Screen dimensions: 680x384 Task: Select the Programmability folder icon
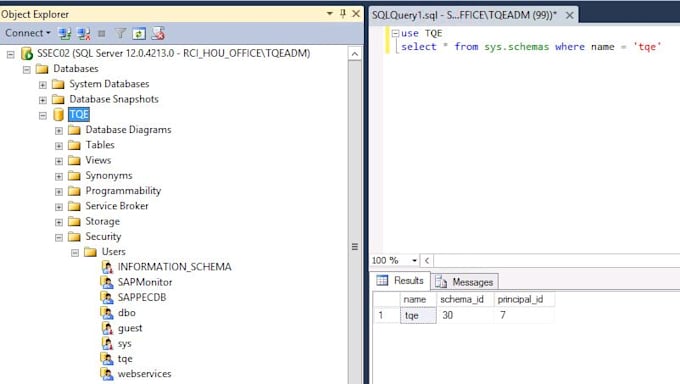pyautogui.click(x=75, y=191)
